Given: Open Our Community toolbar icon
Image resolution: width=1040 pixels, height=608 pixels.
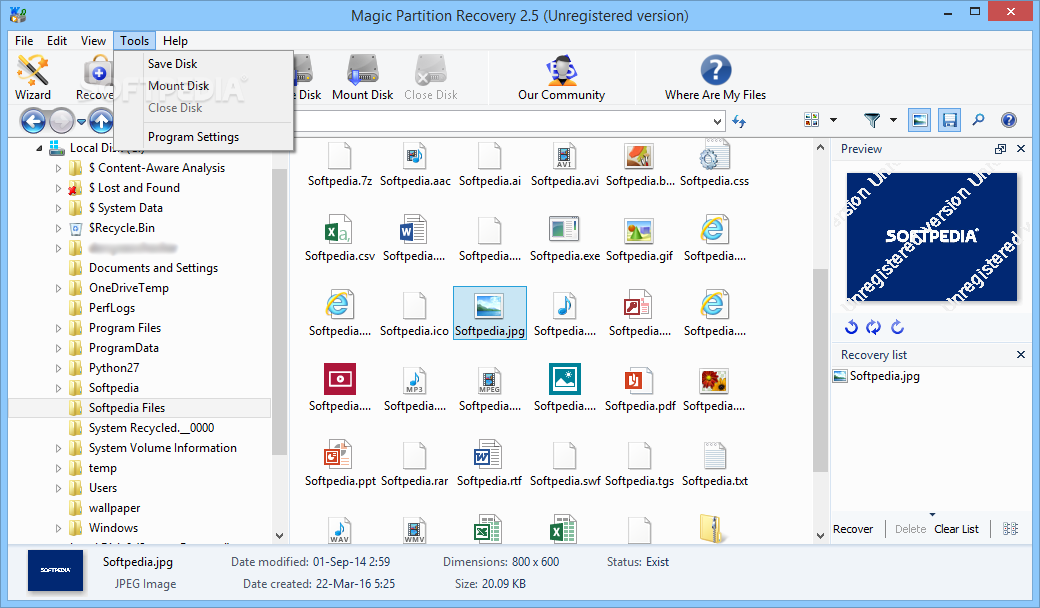Looking at the screenshot, I should tap(561, 78).
